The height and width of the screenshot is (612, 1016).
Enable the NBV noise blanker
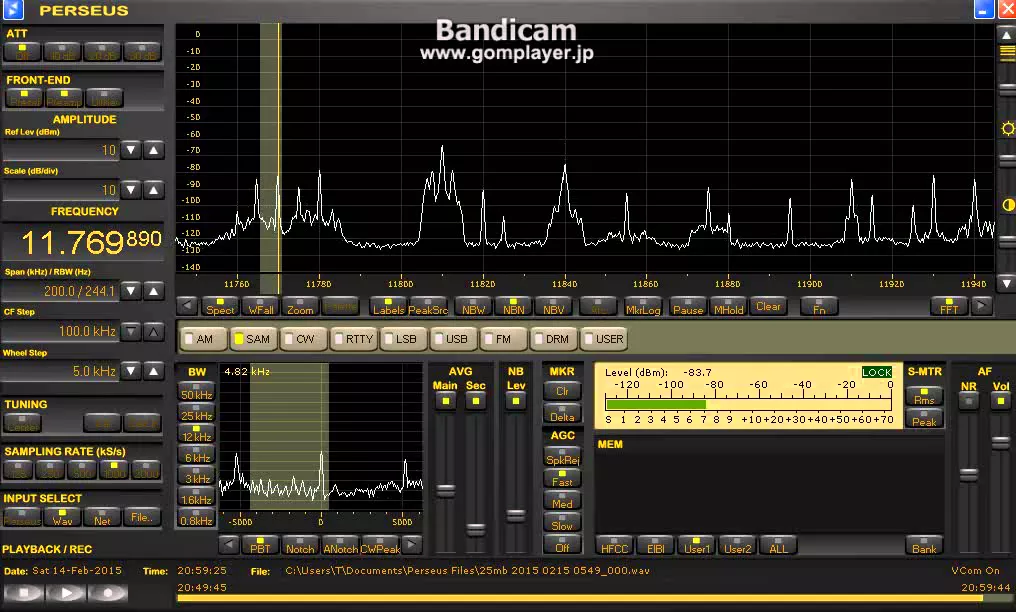coord(553,306)
